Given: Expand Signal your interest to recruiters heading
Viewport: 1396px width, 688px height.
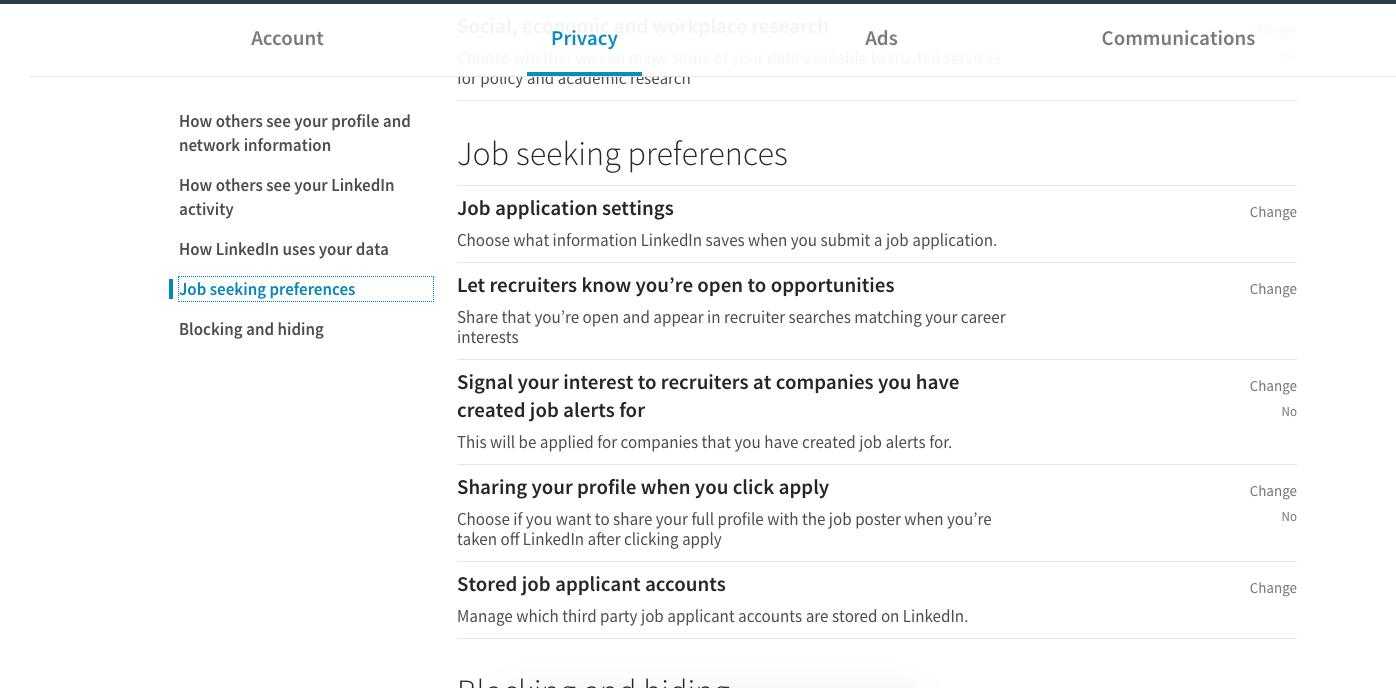Looking at the screenshot, I should point(708,396).
